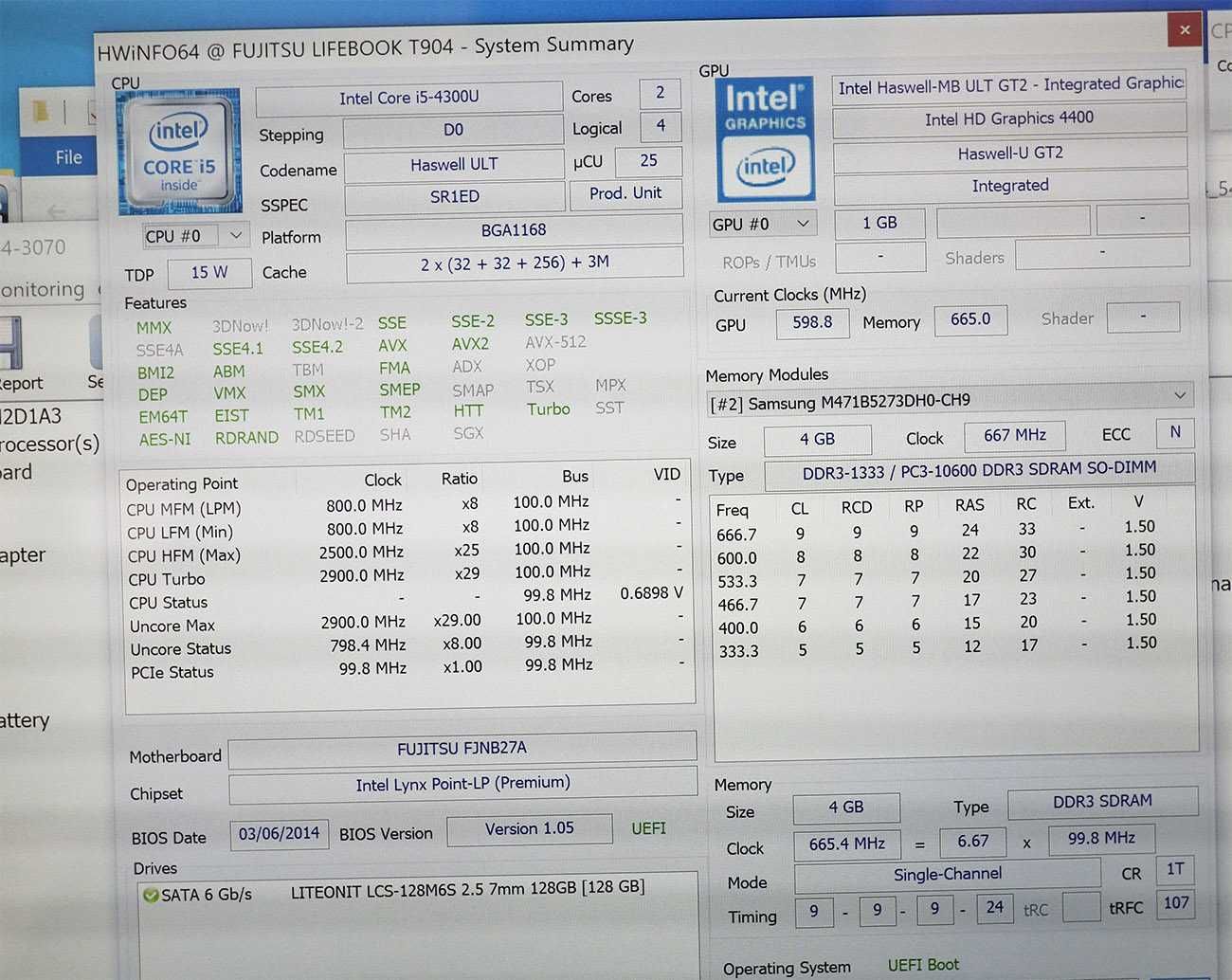Image resolution: width=1232 pixels, height=980 pixels.
Task: Click the GPU memory clock value 665.0
Action: pyautogui.click(x=970, y=319)
